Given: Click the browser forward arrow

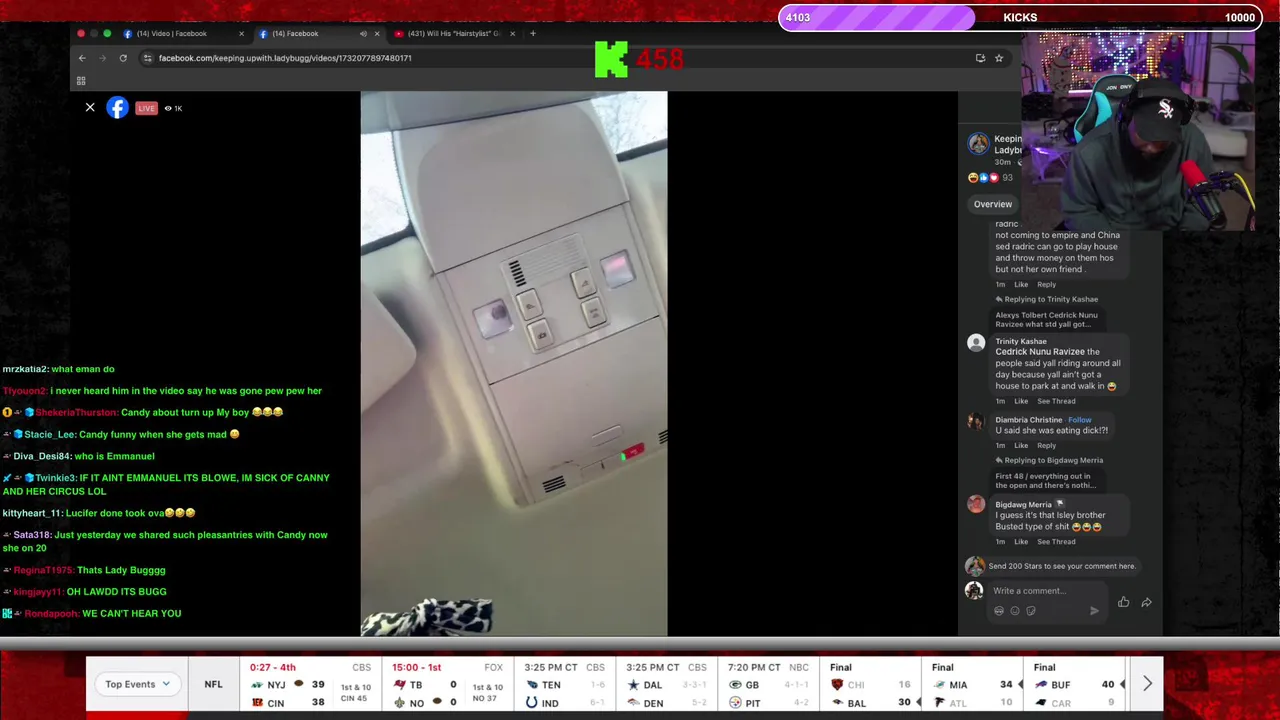Looking at the screenshot, I should point(102,58).
